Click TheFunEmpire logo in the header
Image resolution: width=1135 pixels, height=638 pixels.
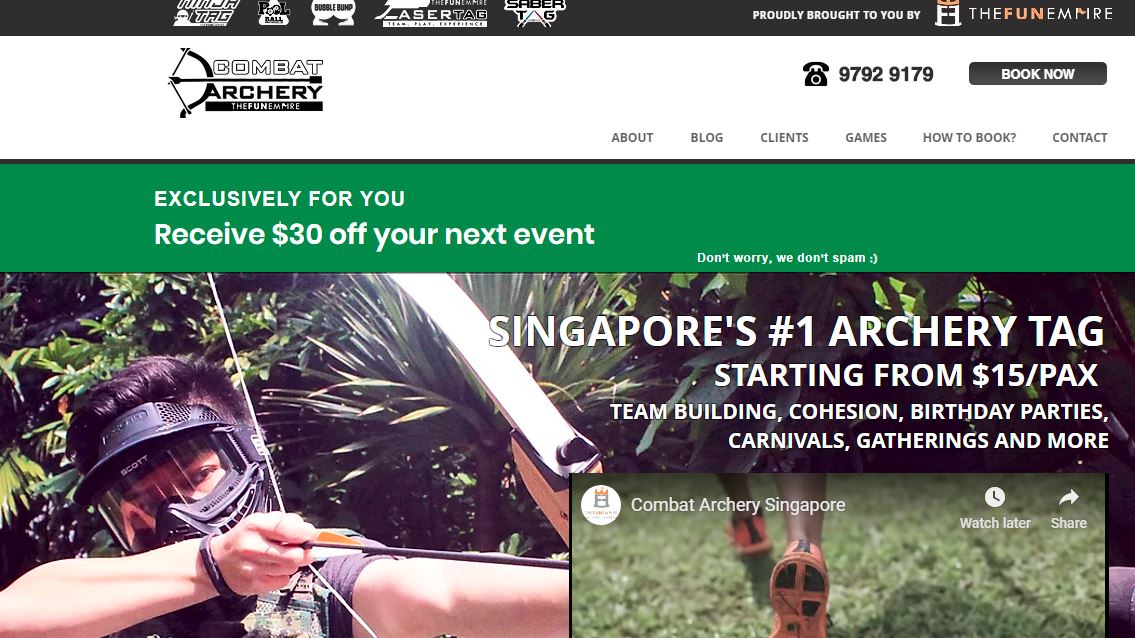click(x=1024, y=14)
